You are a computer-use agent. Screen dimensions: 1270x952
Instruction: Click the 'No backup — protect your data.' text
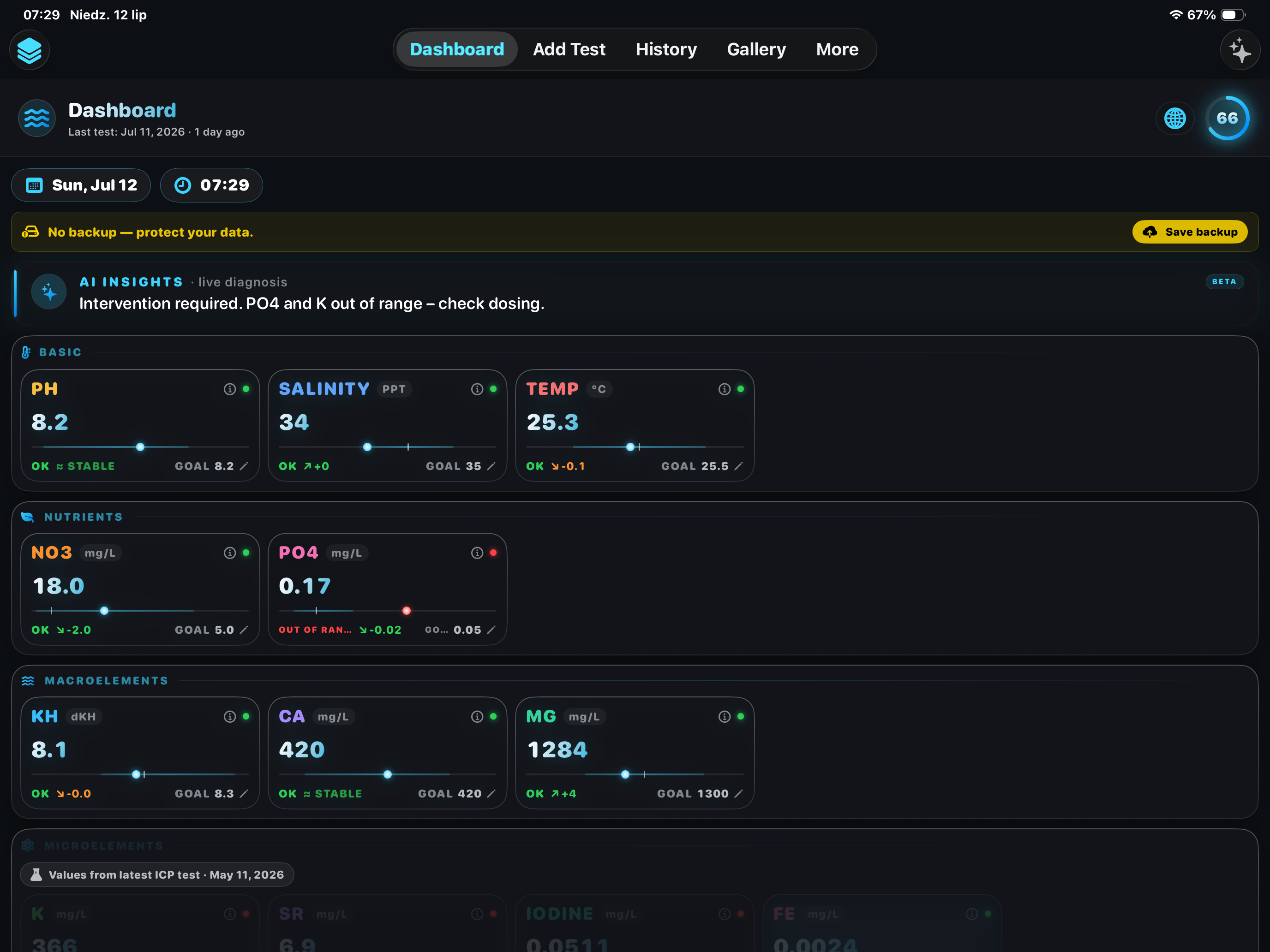pyautogui.click(x=150, y=232)
